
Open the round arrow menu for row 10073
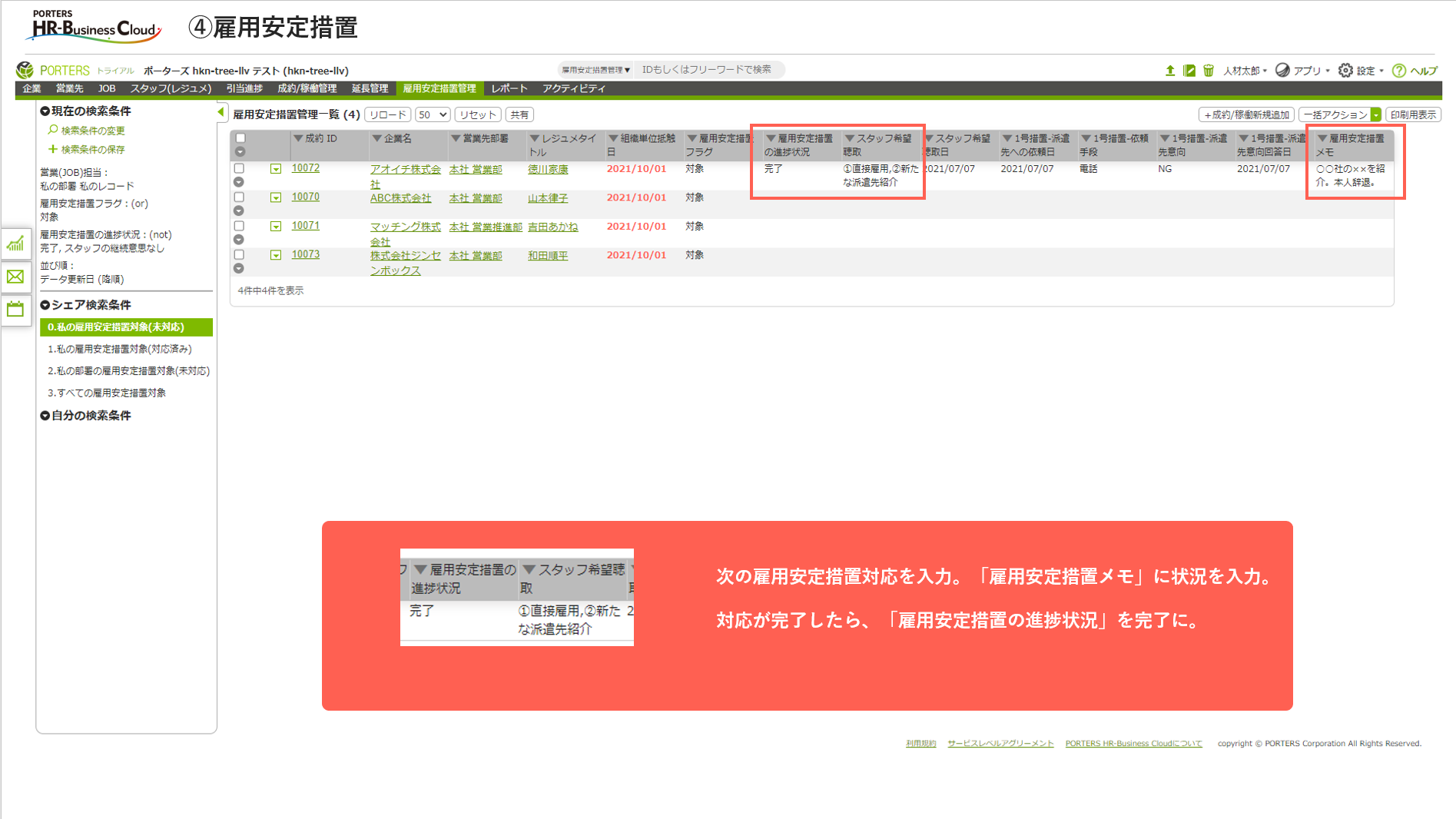coord(239,268)
